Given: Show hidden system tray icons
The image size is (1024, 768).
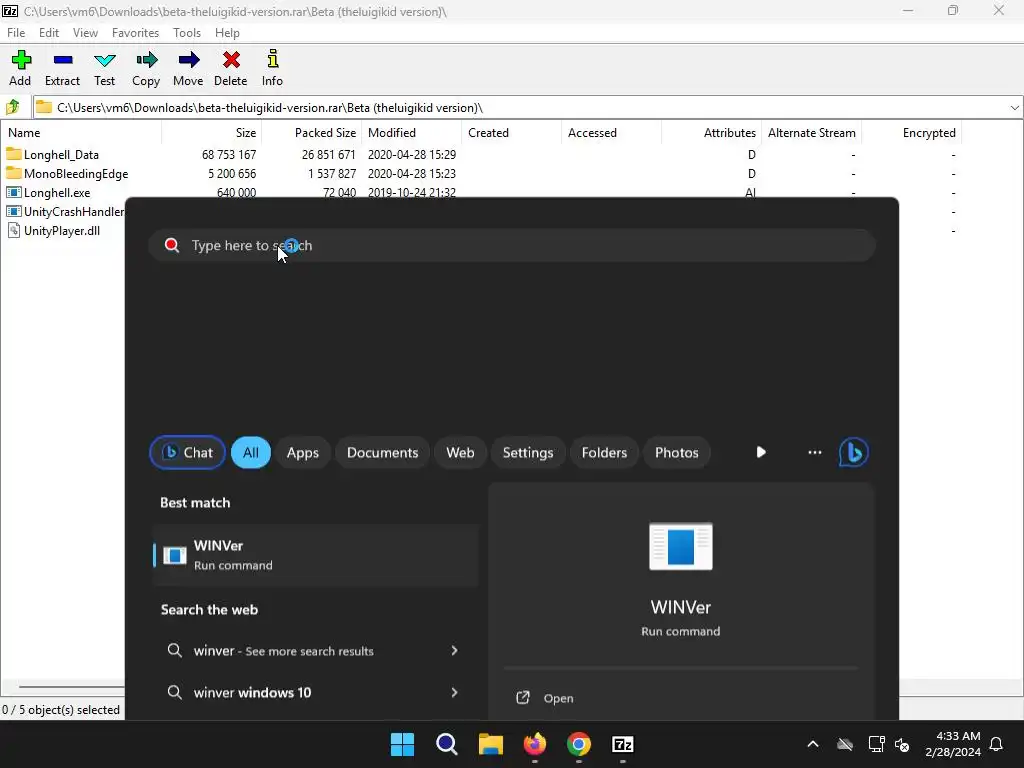Looking at the screenshot, I should point(813,744).
